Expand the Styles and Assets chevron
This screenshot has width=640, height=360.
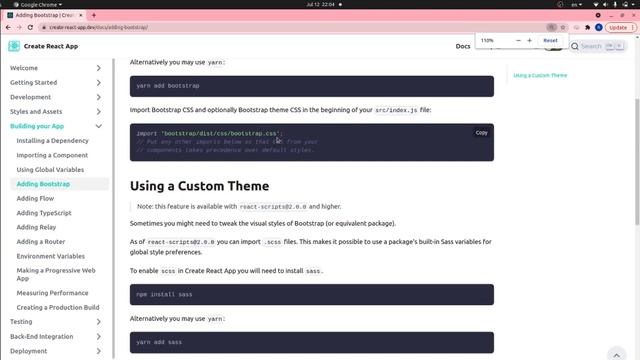point(98,111)
